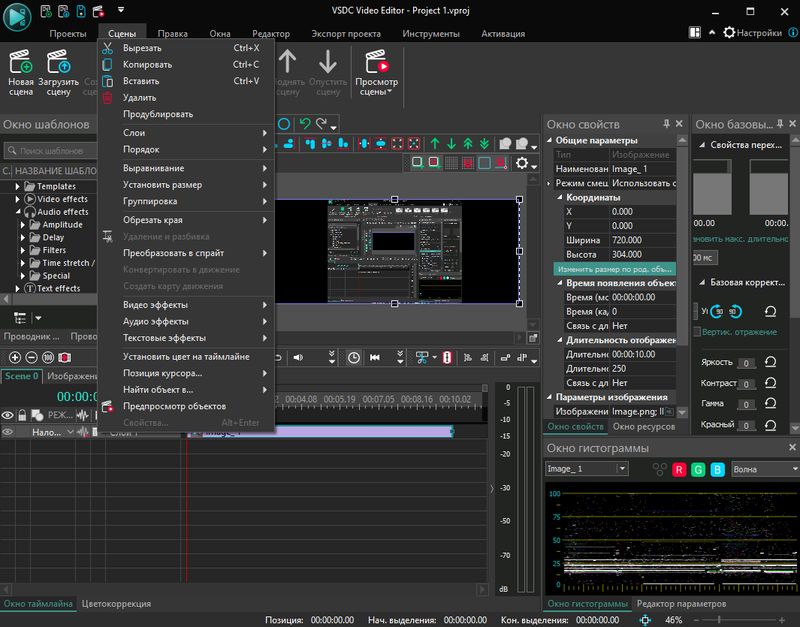The width and height of the screenshot is (800, 627).
Task: Toggle the eye visibility icon in the timeline header
Action: 8,415
